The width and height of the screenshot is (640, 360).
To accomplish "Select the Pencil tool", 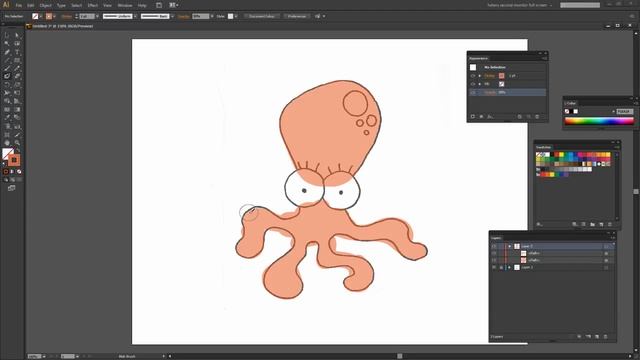I will pyautogui.click(x=17, y=68).
